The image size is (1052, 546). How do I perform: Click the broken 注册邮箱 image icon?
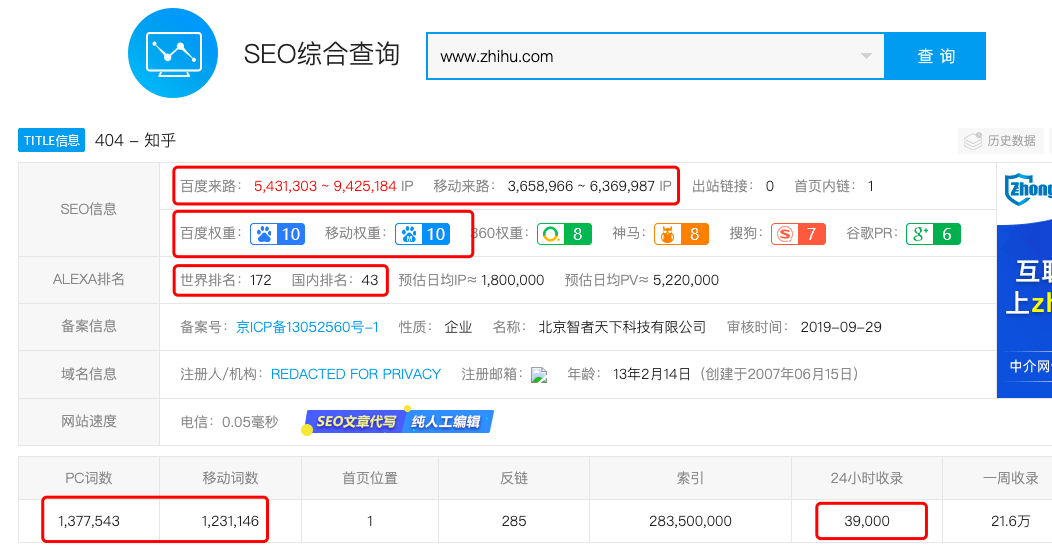pos(539,375)
